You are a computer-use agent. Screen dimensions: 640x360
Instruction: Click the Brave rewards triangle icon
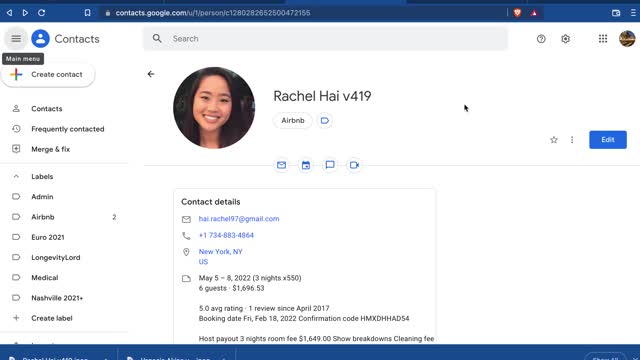[x=534, y=13]
